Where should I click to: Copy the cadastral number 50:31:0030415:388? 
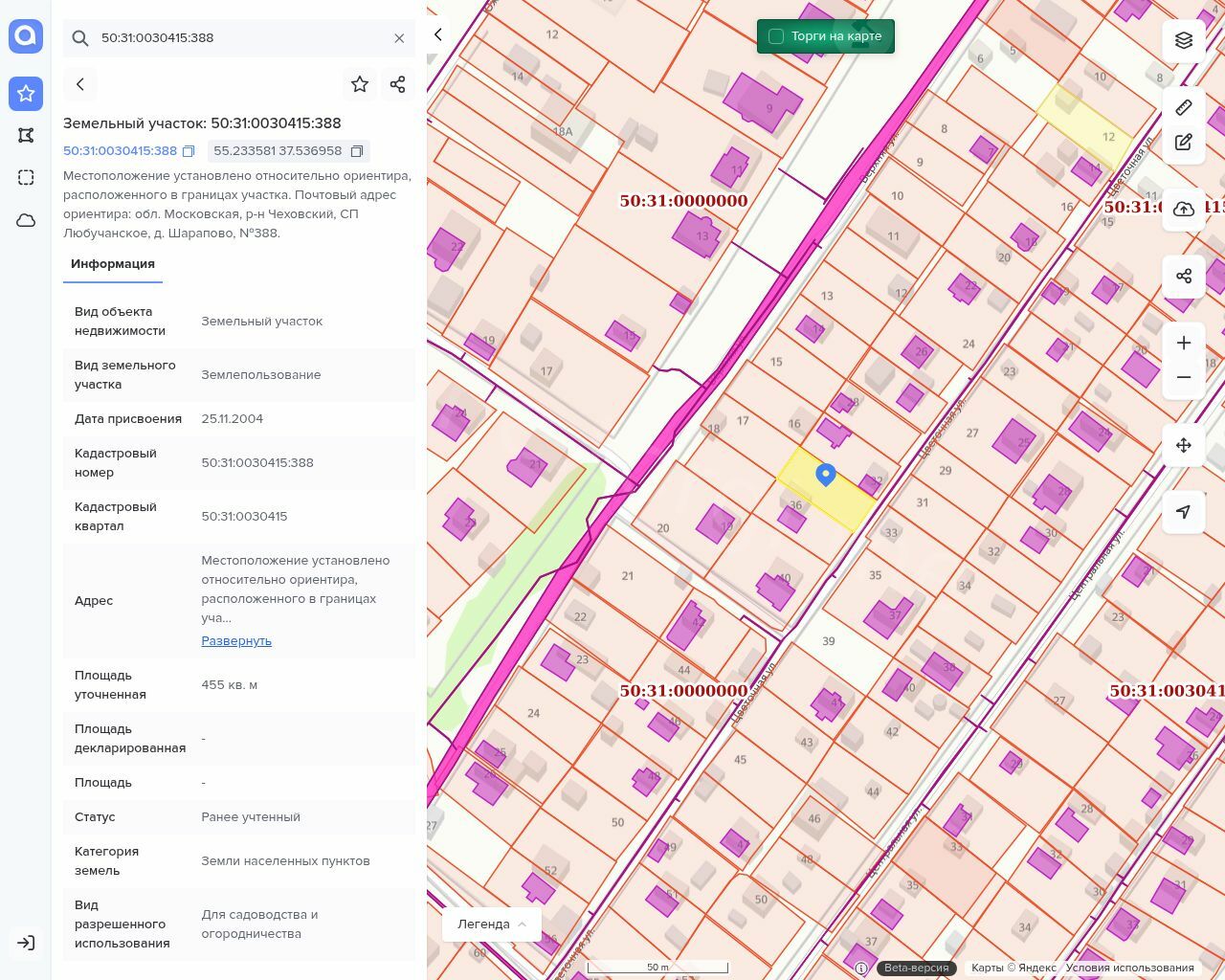(x=189, y=151)
